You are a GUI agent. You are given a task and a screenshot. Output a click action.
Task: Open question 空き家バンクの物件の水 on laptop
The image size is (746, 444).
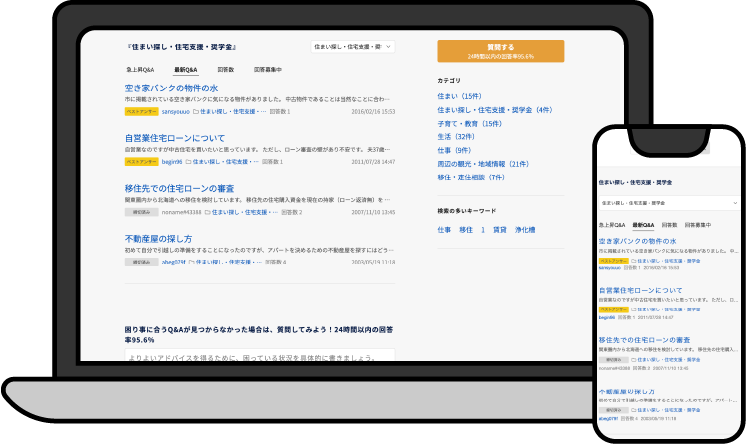[x=170, y=87]
